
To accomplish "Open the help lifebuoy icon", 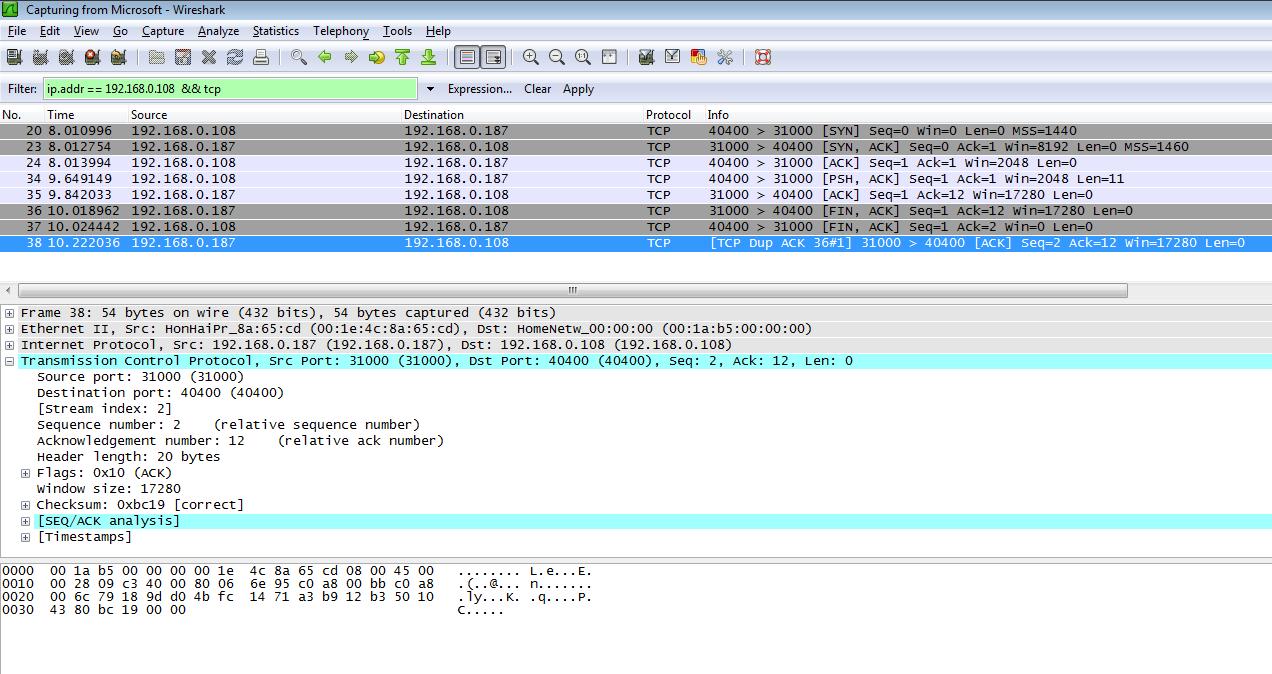I will click(x=763, y=57).
